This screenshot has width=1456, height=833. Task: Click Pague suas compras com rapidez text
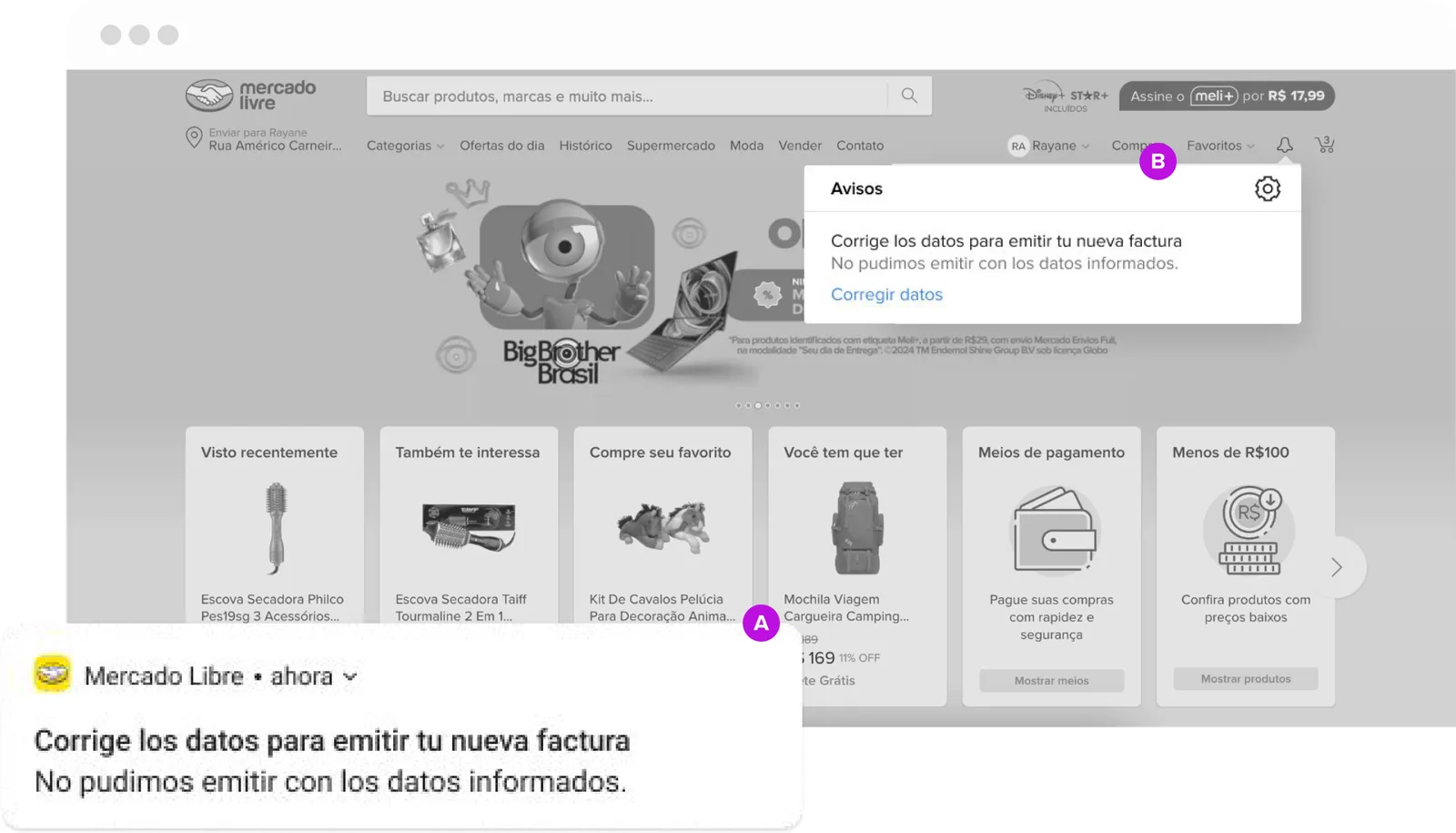pos(1052,617)
